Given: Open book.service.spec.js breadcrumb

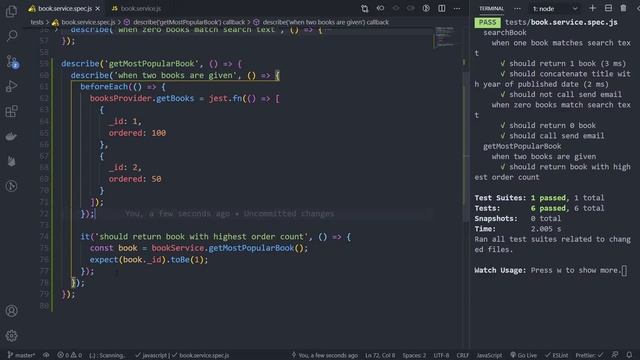Looking at the screenshot, I should coord(84,22).
